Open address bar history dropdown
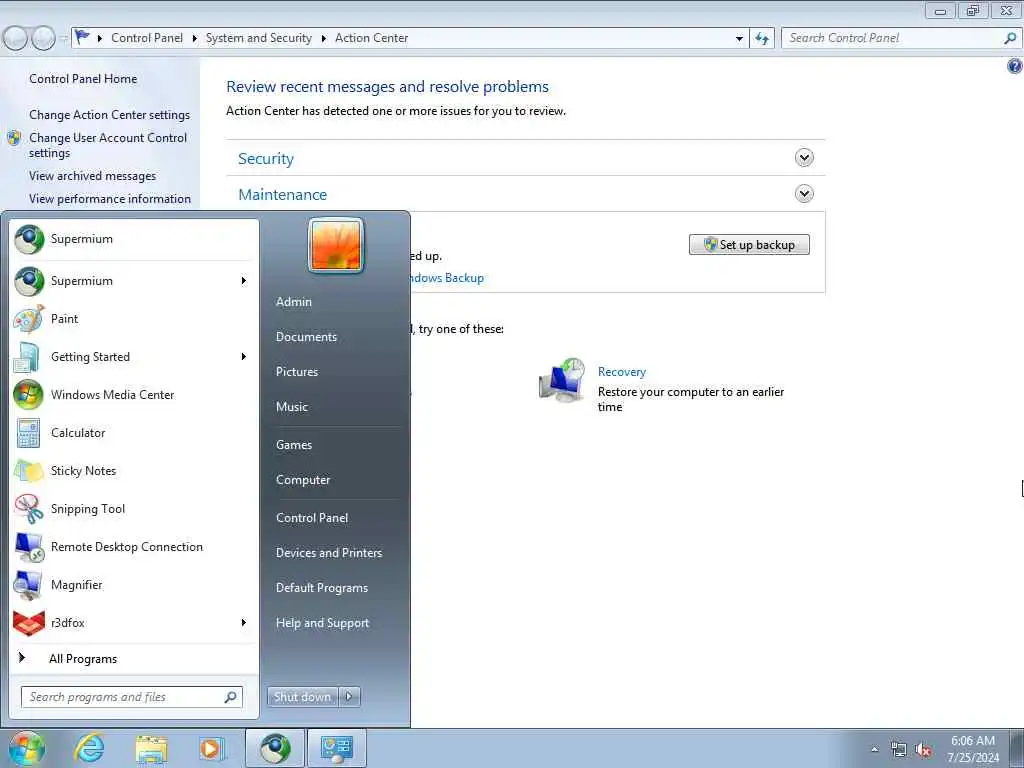1024x768 pixels. [739, 39]
